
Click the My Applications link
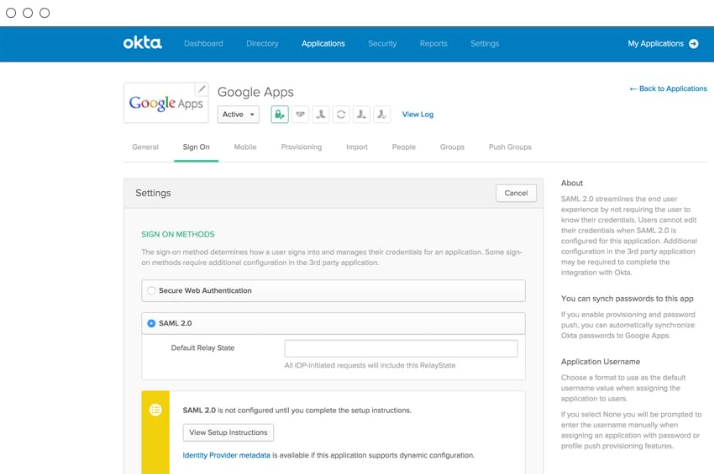click(656, 44)
